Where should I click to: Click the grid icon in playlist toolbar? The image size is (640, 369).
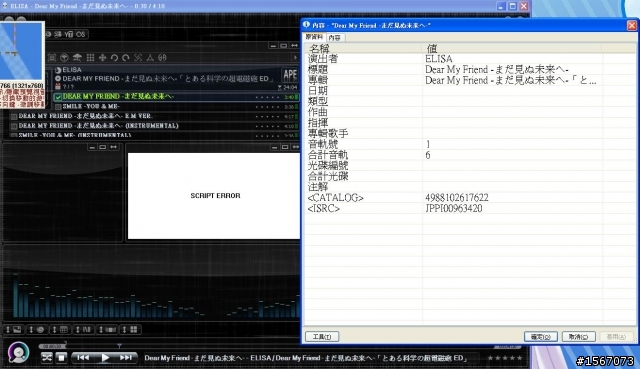click(90, 58)
